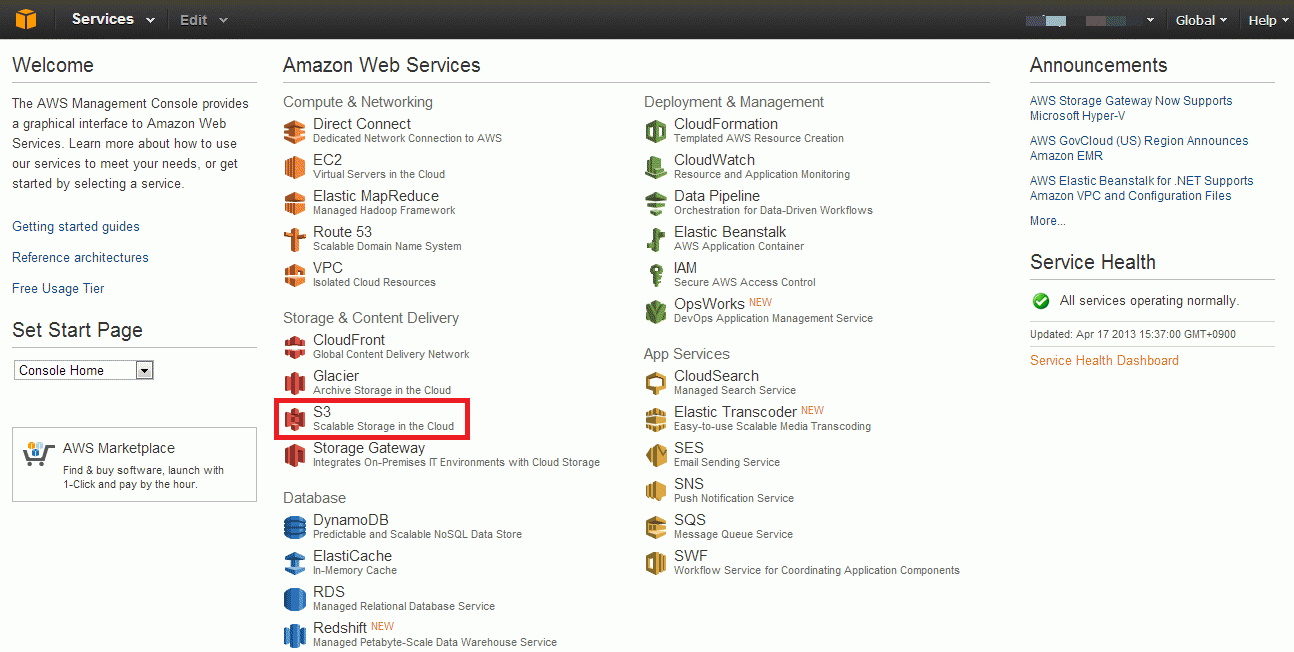Click the IAM key icon
The height and width of the screenshot is (652, 1294).
tap(655, 275)
